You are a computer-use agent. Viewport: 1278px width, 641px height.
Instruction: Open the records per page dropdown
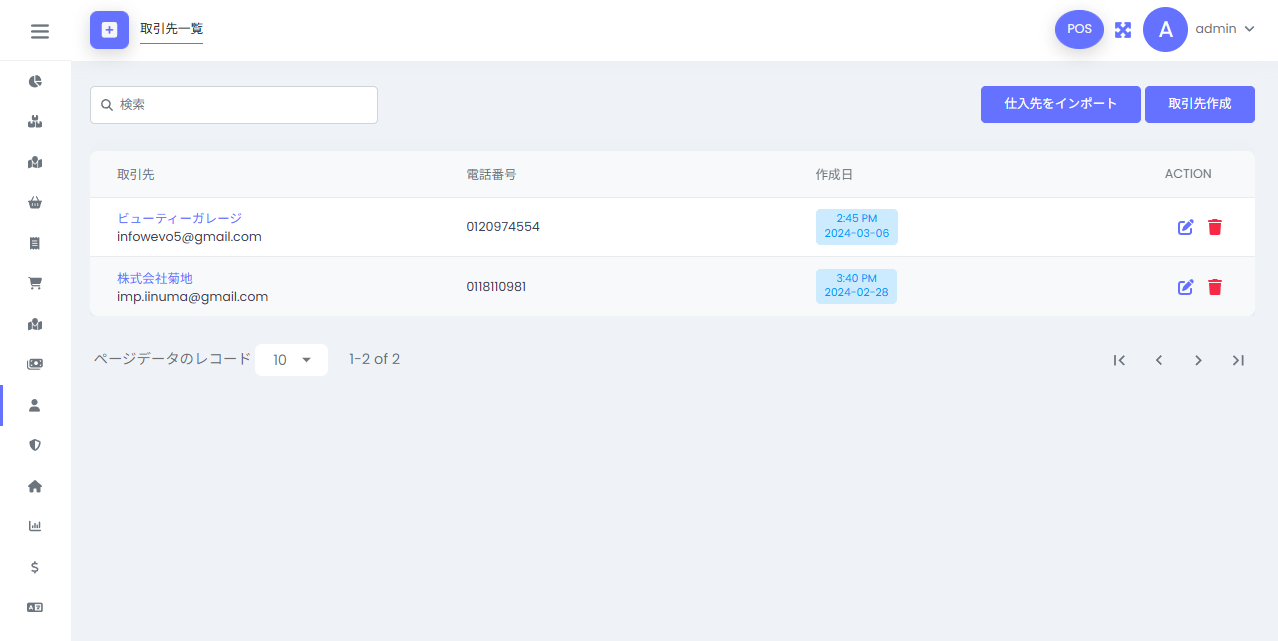coord(291,360)
